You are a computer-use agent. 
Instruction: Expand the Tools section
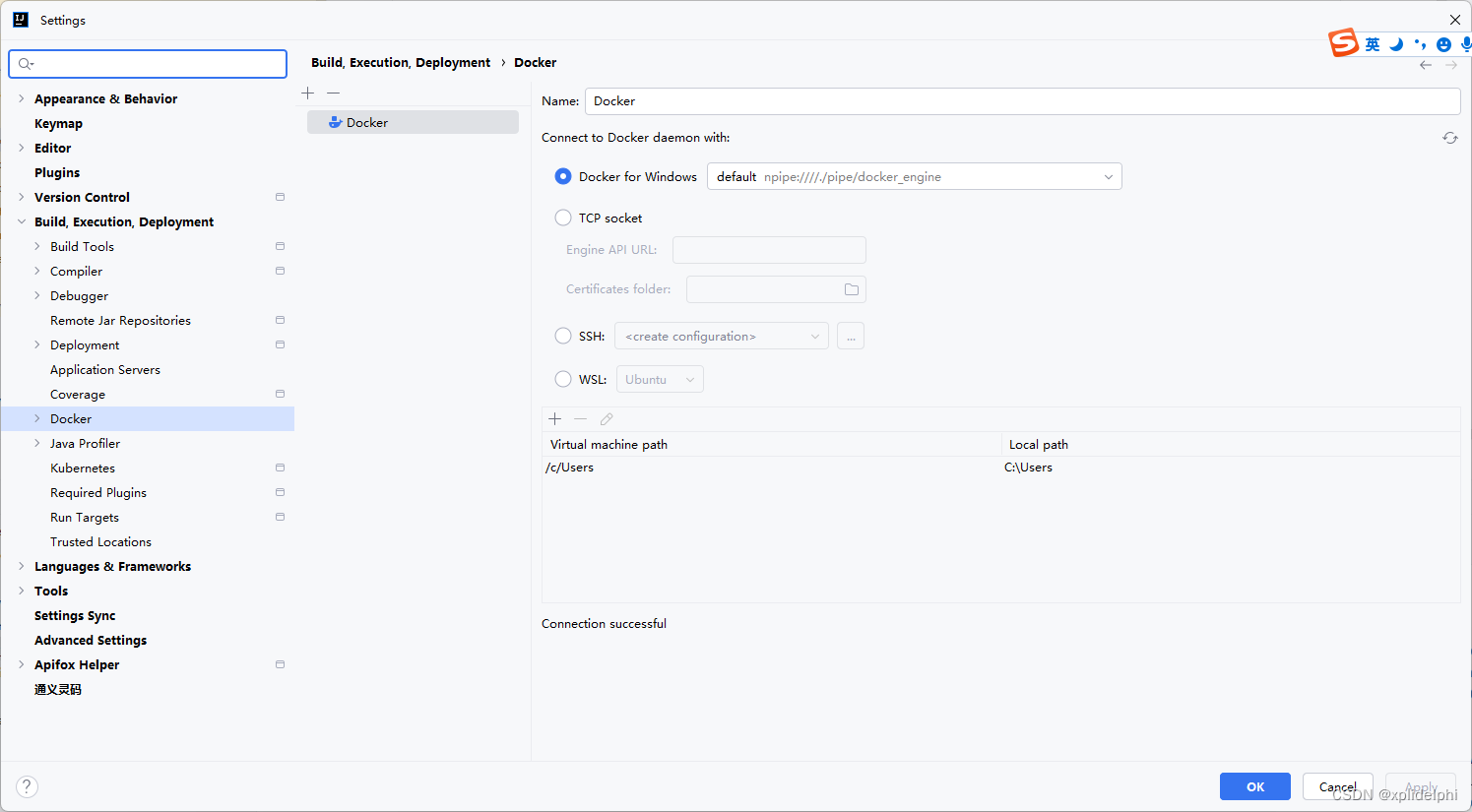click(22, 591)
